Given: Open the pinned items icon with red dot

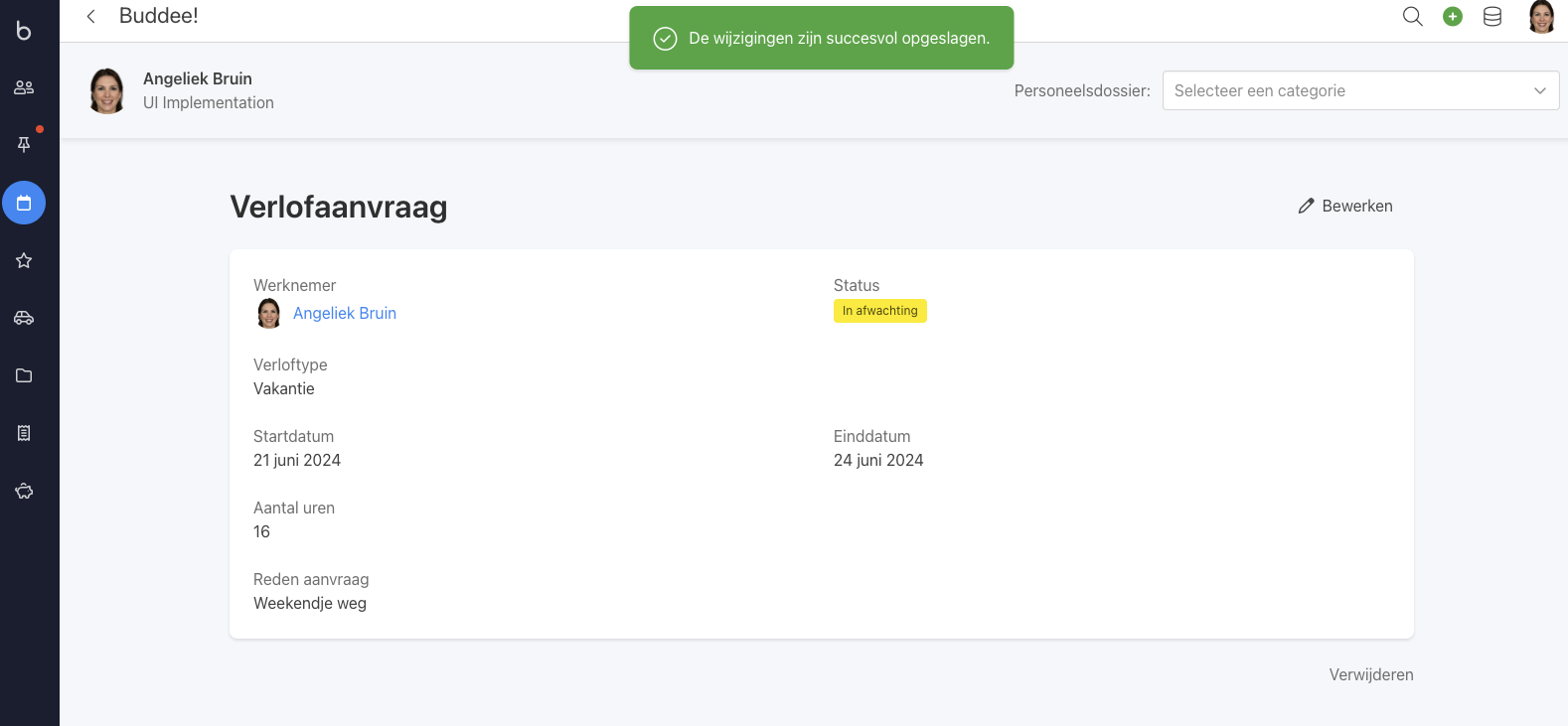Looking at the screenshot, I should [24, 144].
